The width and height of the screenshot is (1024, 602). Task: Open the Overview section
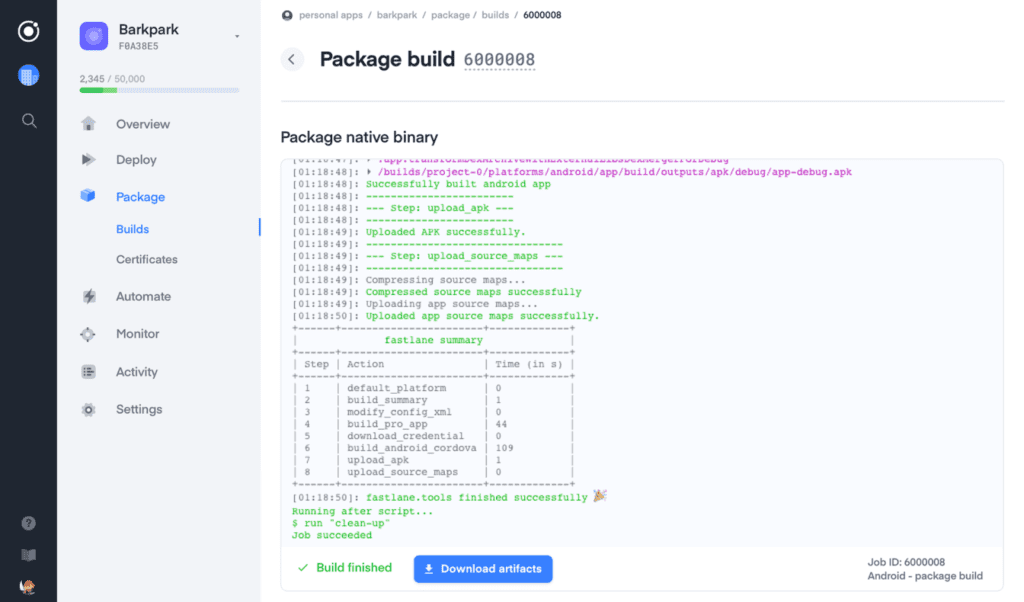[142, 124]
